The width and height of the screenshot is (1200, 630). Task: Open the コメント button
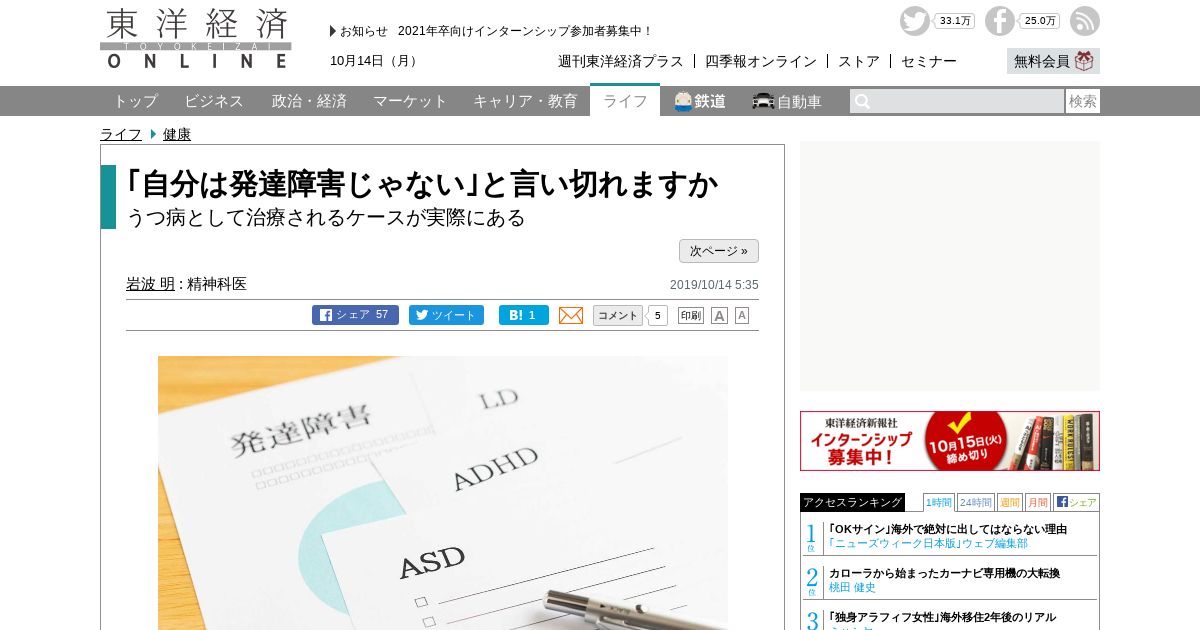(x=618, y=315)
